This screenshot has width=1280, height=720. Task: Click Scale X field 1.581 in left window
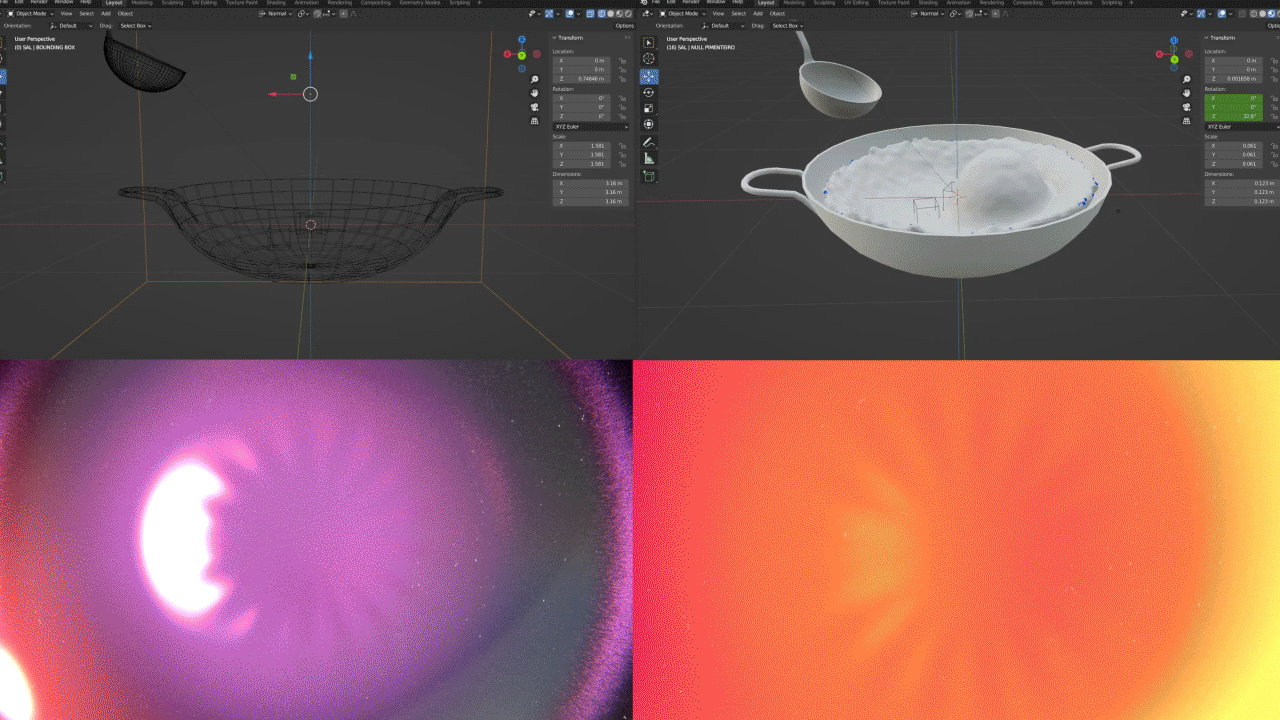pyautogui.click(x=582, y=146)
